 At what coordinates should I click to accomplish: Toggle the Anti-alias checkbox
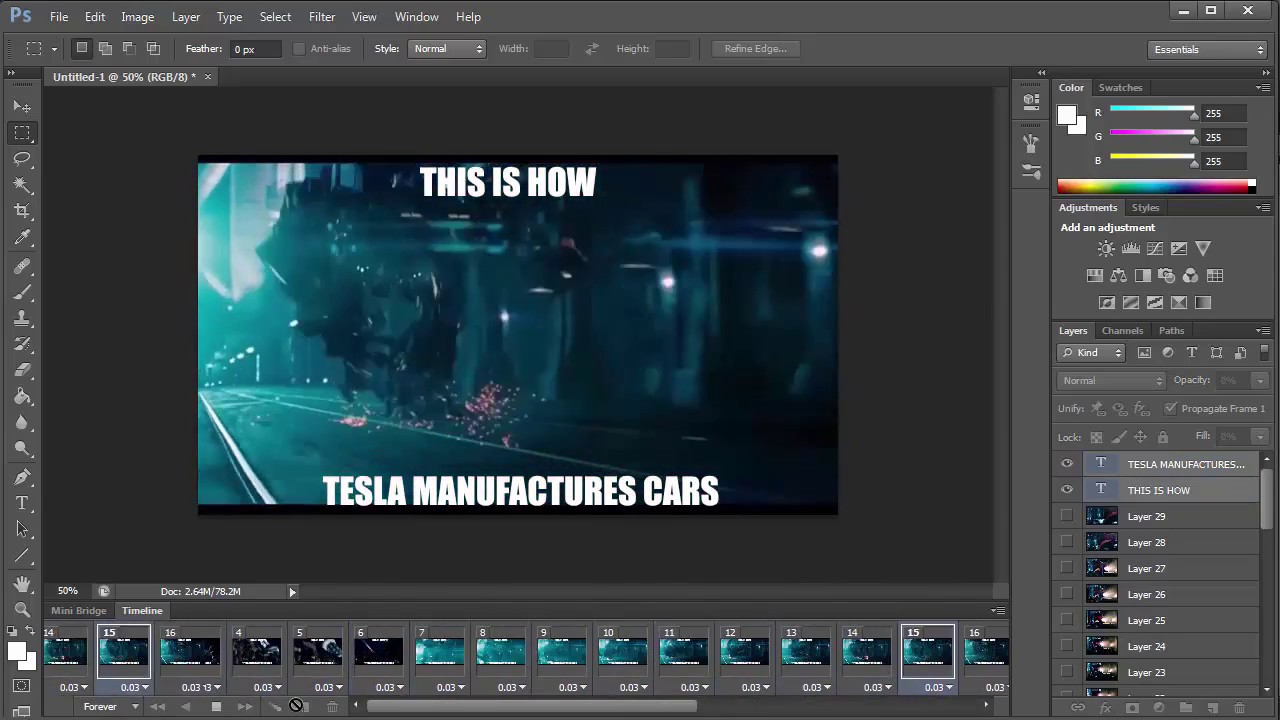coord(299,48)
